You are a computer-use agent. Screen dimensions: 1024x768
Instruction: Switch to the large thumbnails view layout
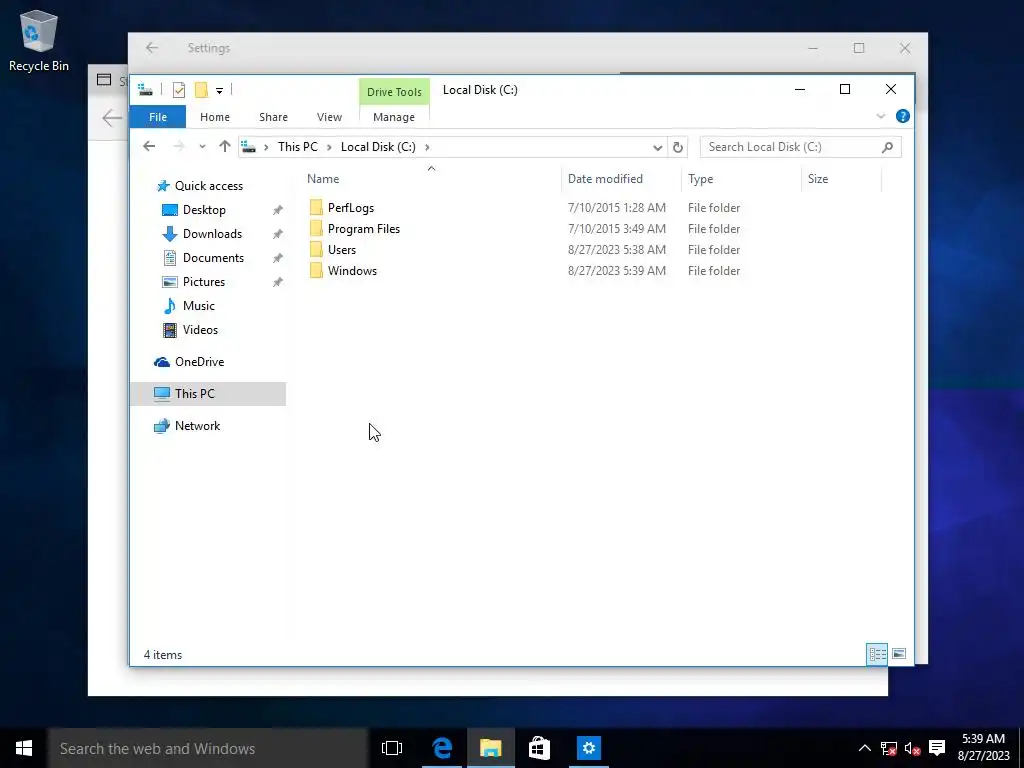[x=899, y=654]
